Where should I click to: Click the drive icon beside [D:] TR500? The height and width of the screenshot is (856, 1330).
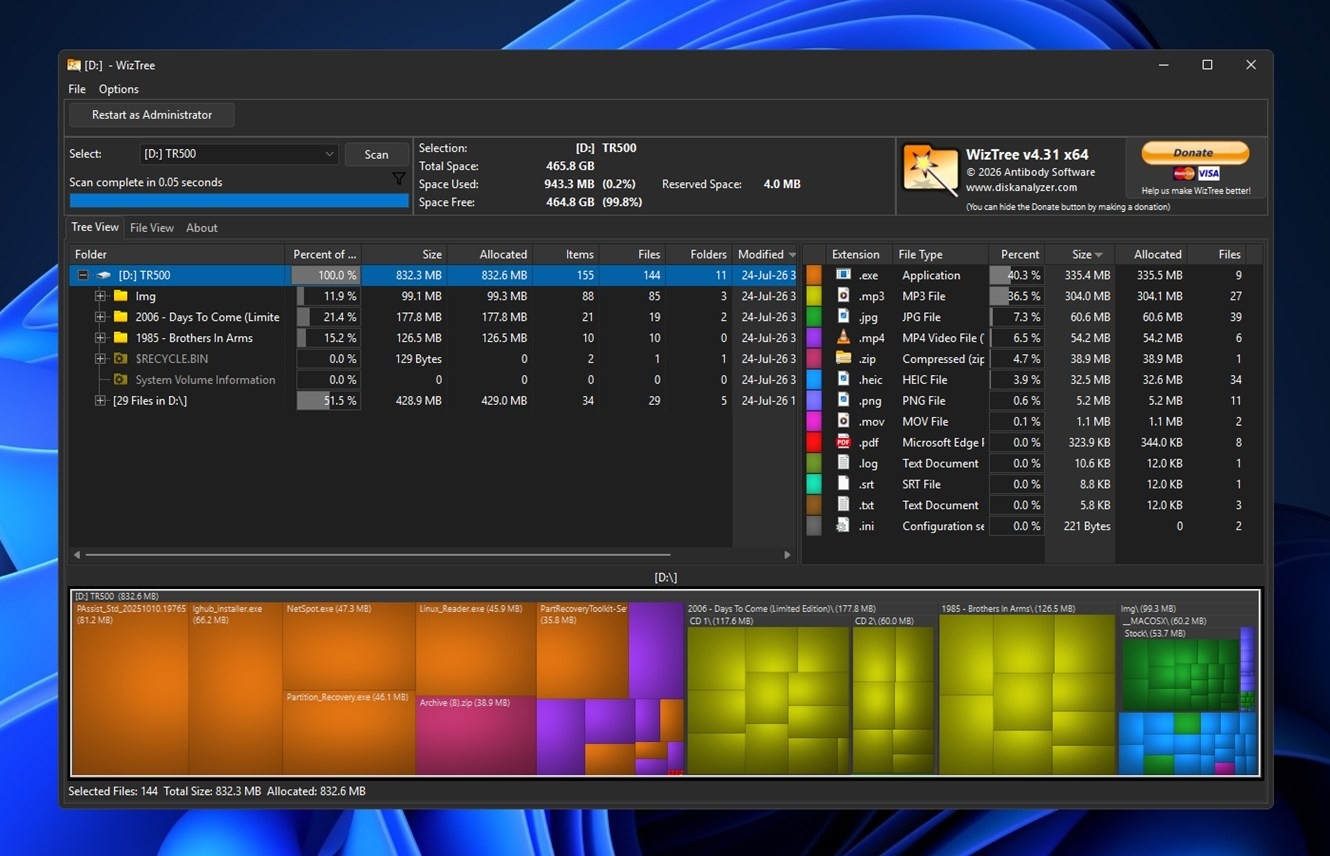pos(103,275)
